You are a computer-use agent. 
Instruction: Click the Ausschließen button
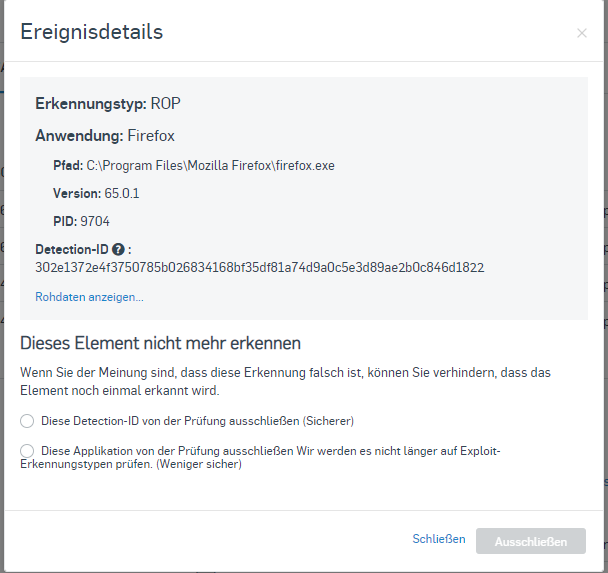point(531,541)
